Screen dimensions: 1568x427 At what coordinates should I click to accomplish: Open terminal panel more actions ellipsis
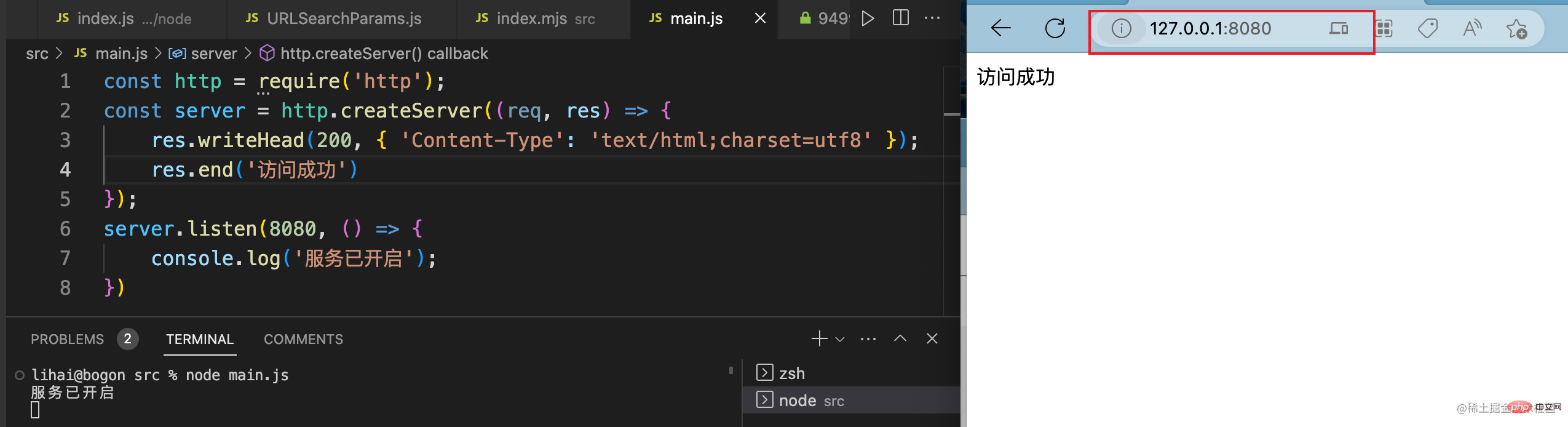coord(868,339)
